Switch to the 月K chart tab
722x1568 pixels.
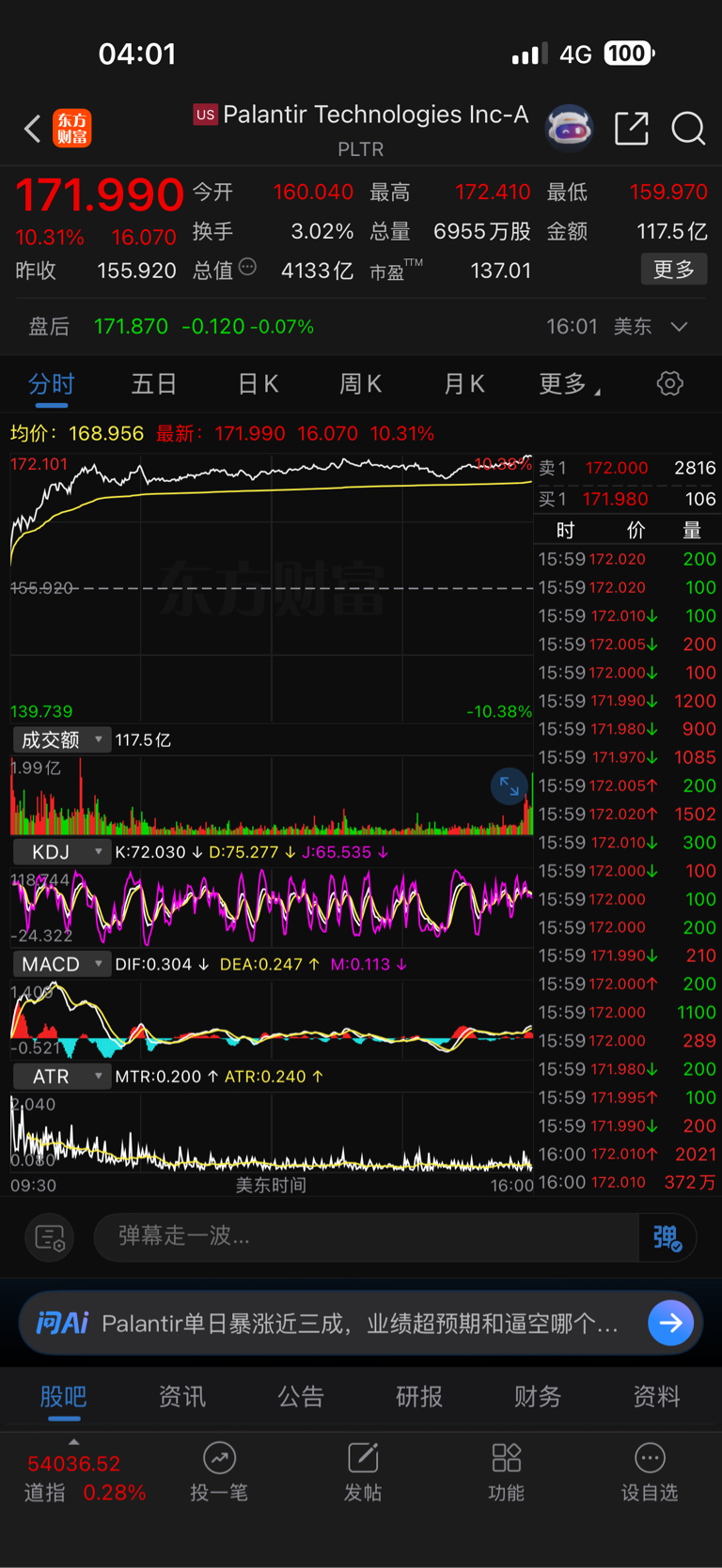pyautogui.click(x=463, y=383)
